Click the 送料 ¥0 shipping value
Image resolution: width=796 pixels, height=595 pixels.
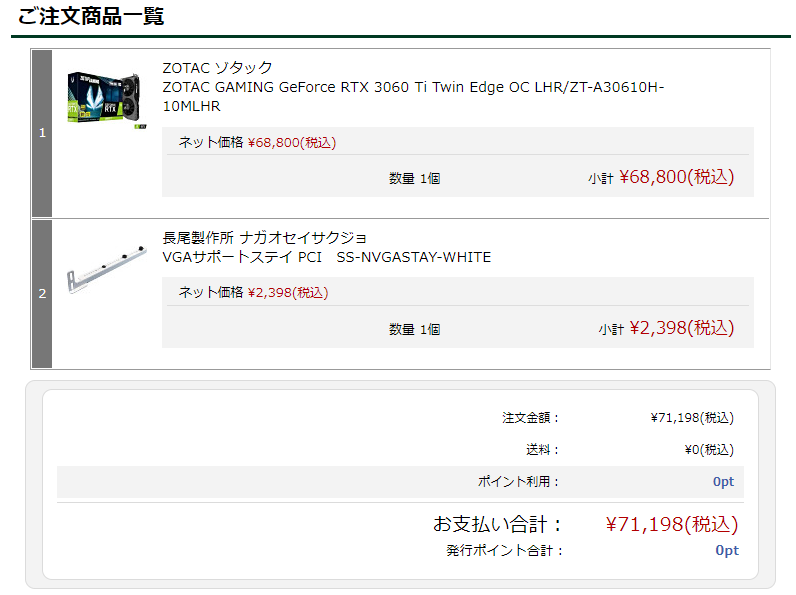[709, 450]
